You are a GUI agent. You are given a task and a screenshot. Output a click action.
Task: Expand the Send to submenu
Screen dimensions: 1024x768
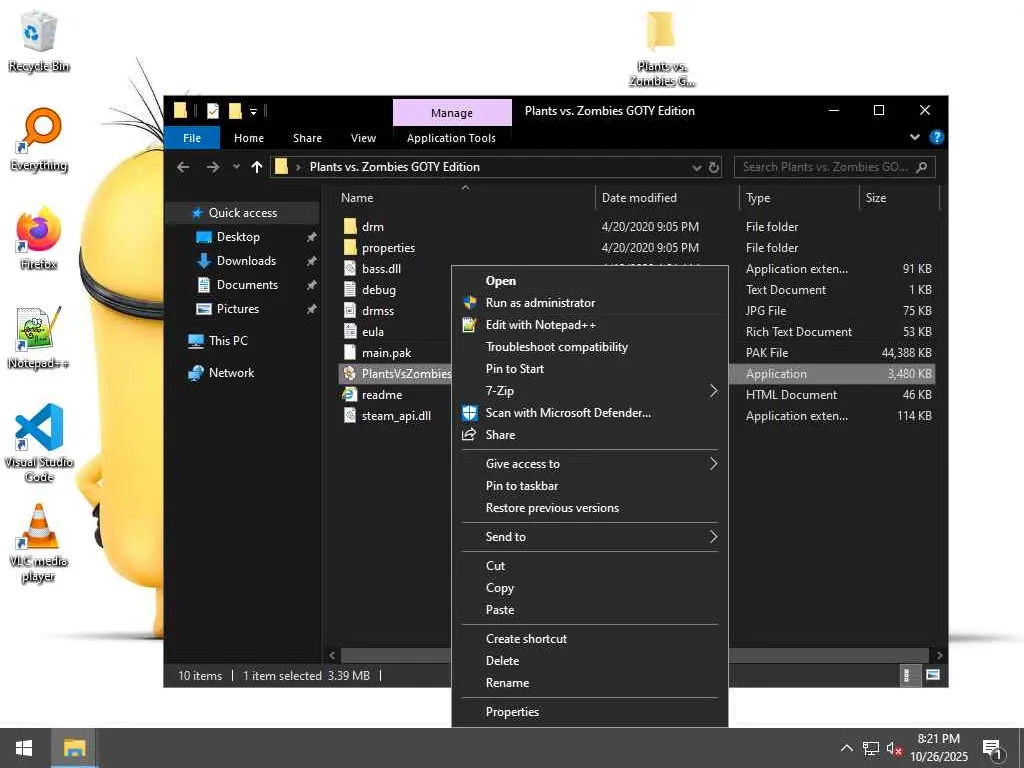590,537
